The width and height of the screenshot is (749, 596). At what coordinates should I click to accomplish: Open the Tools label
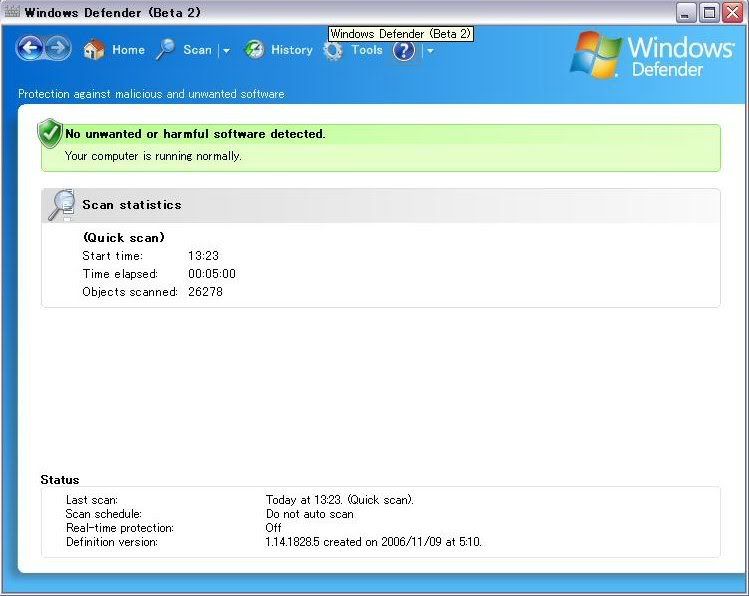[x=367, y=50]
